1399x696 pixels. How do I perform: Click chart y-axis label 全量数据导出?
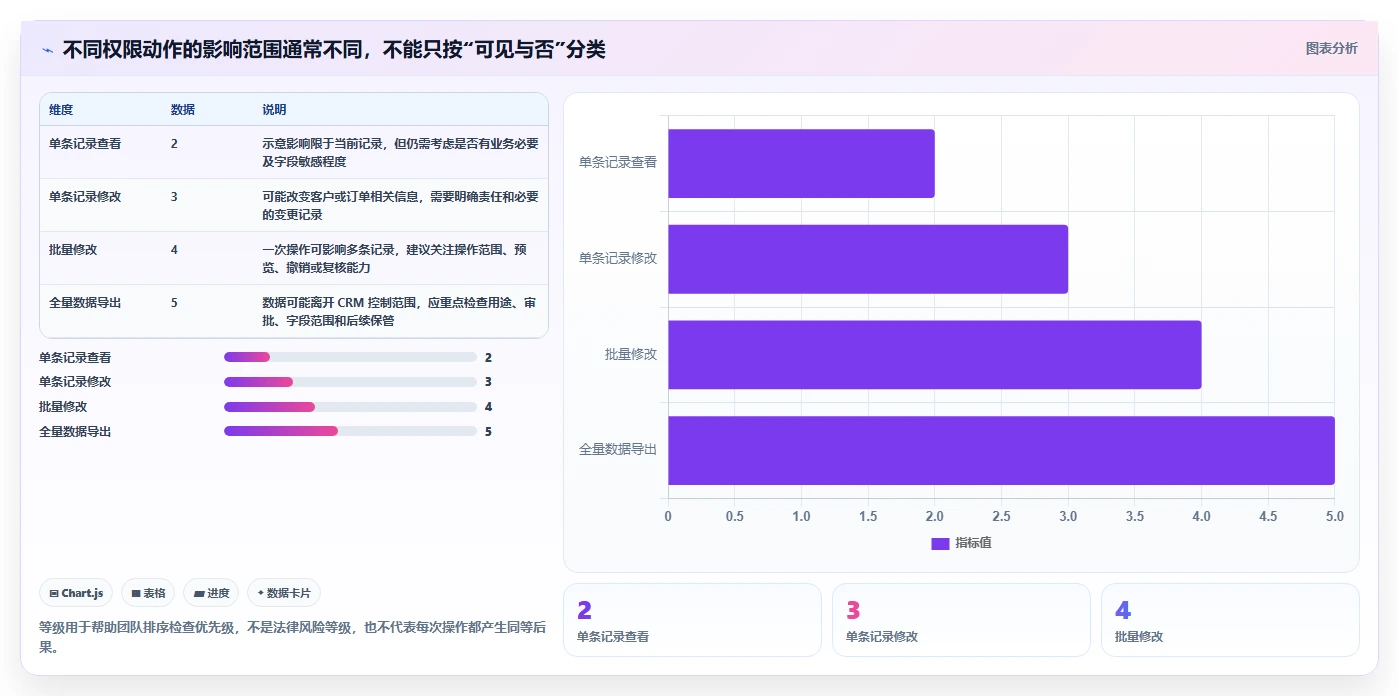pyautogui.click(x=617, y=450)
